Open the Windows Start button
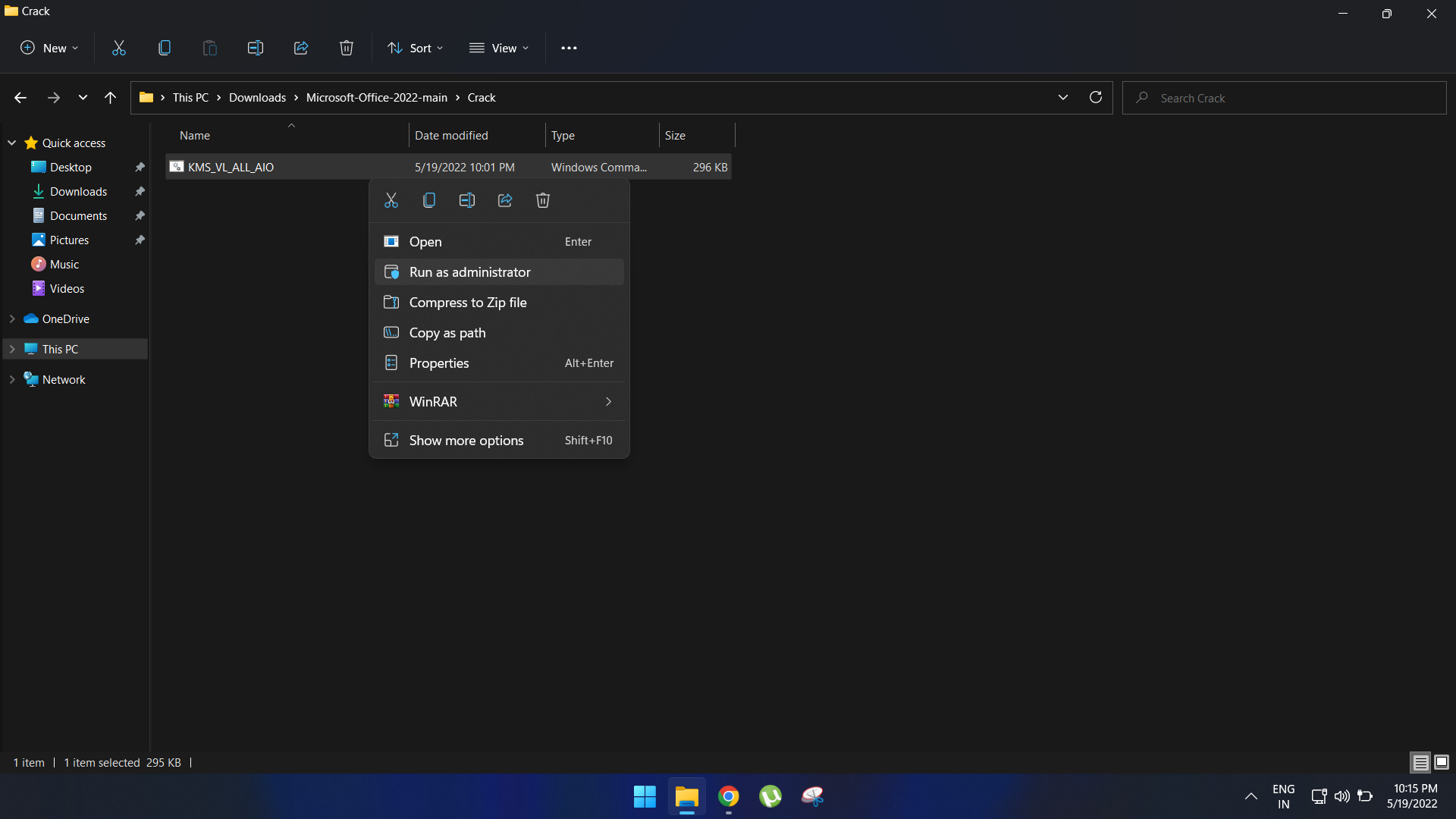The image size is (1456, 819). pos(645,796)
